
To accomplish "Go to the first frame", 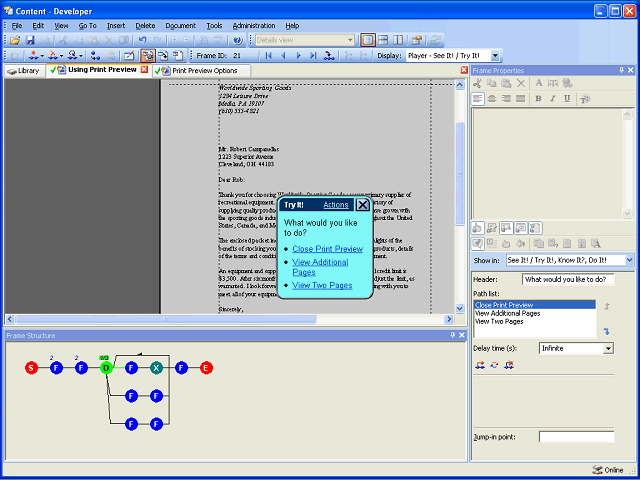I will pos(268,56).
